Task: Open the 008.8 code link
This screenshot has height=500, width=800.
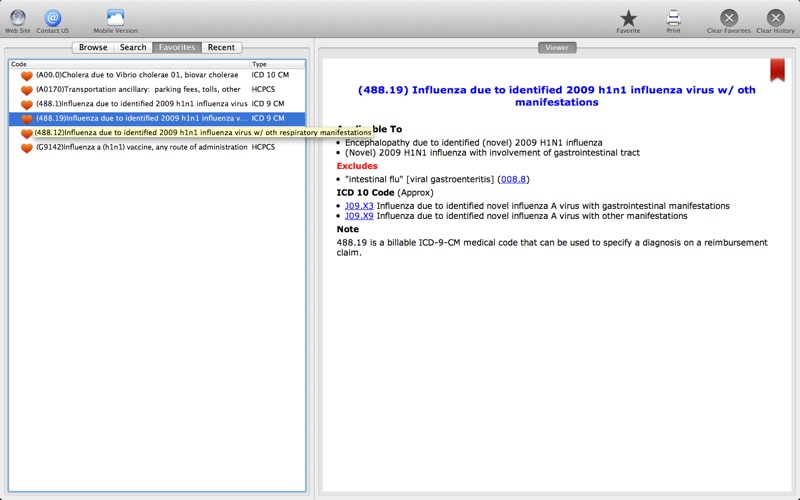Action: point(513,179)
